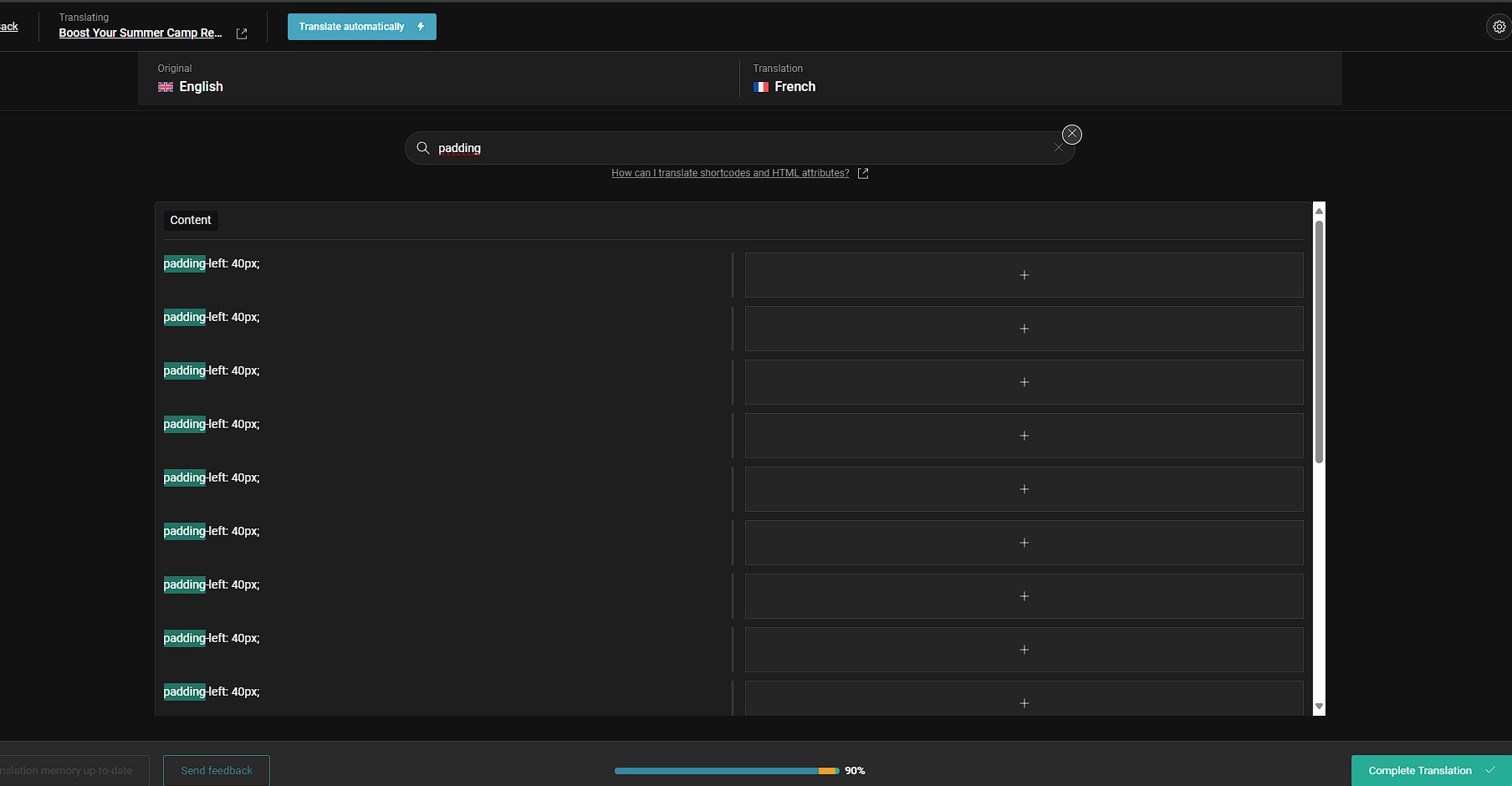Screen dimensions: 1512x786
Task: Click the padding search input field
Action: click(736, 148)
